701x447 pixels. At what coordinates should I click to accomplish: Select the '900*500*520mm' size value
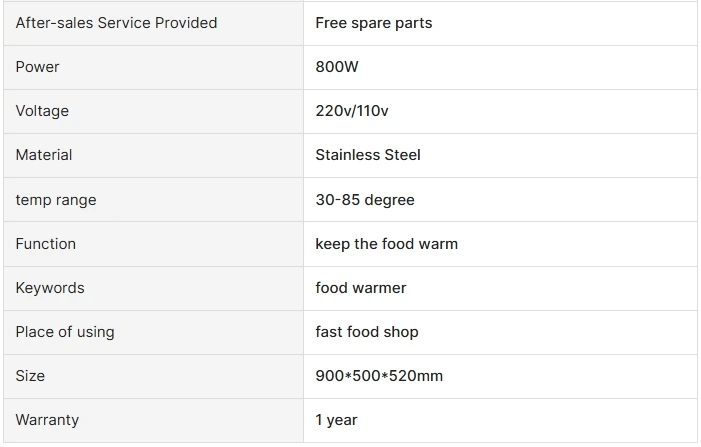tap(379, 376)
